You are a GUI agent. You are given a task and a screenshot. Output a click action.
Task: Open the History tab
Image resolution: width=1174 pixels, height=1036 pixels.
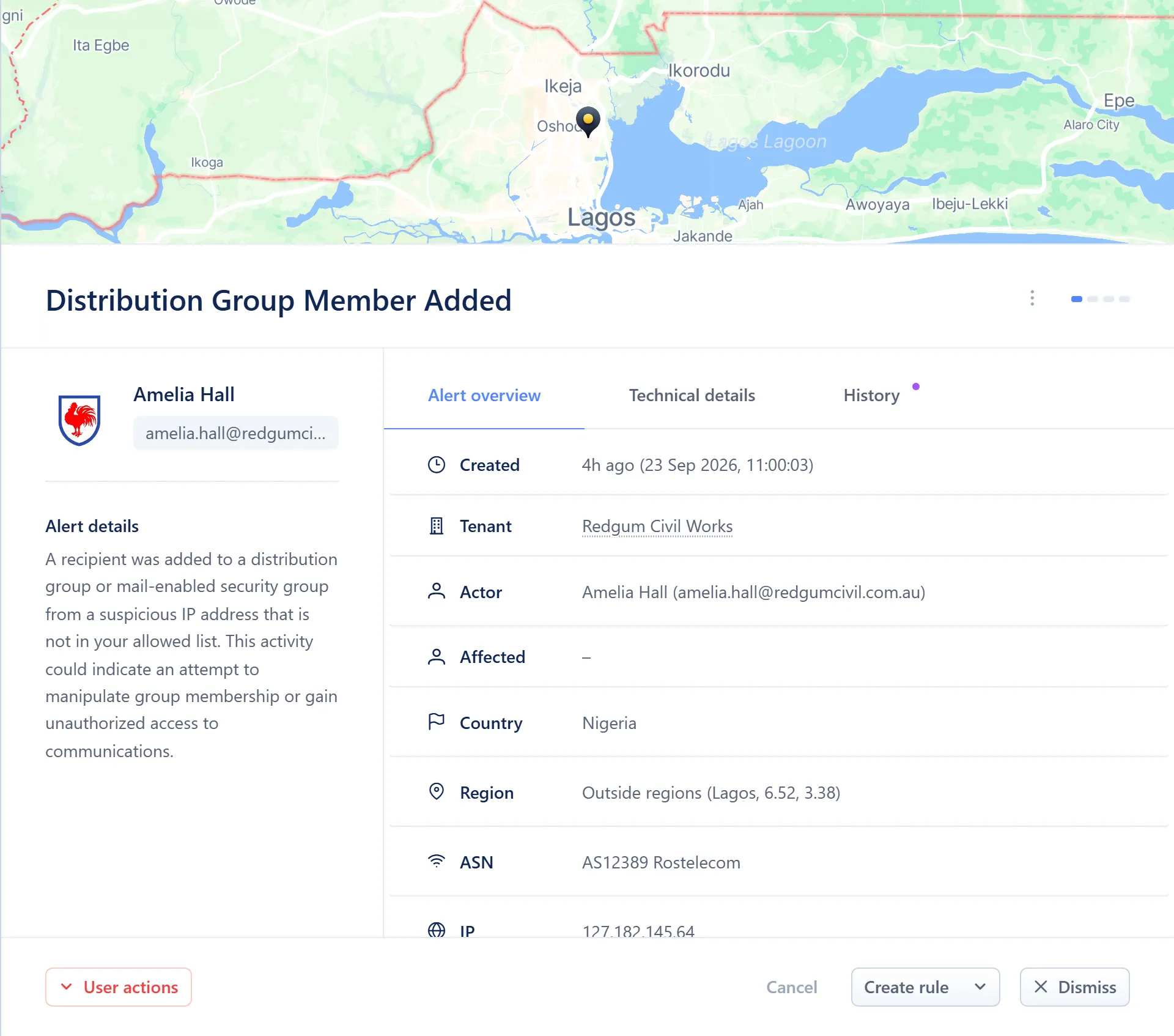(872, 396)
